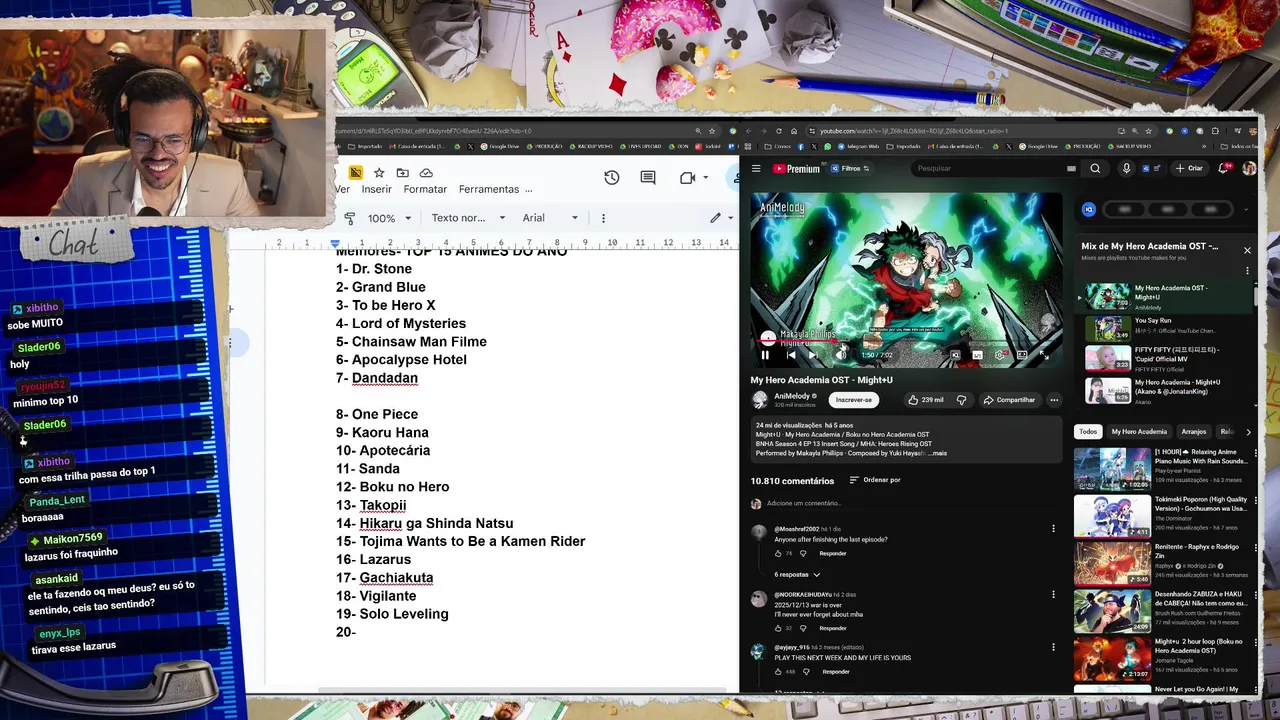Star the Google Docs document
Image resolution: width=1280 pixels, height=720 pixels.
click(x=379, y=173)
